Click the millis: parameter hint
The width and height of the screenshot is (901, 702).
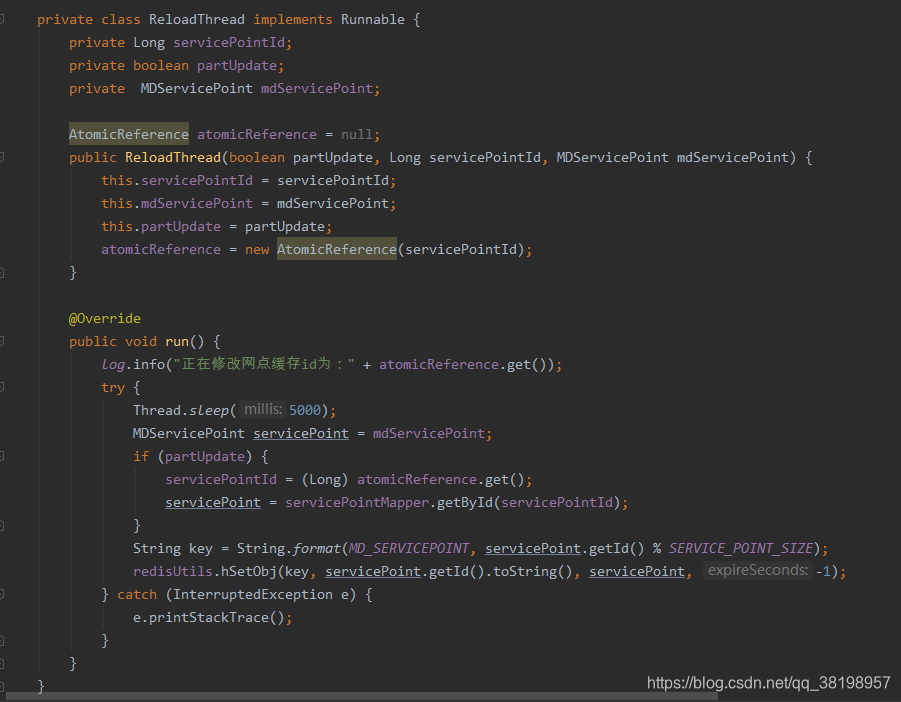[x=263, y=409]
